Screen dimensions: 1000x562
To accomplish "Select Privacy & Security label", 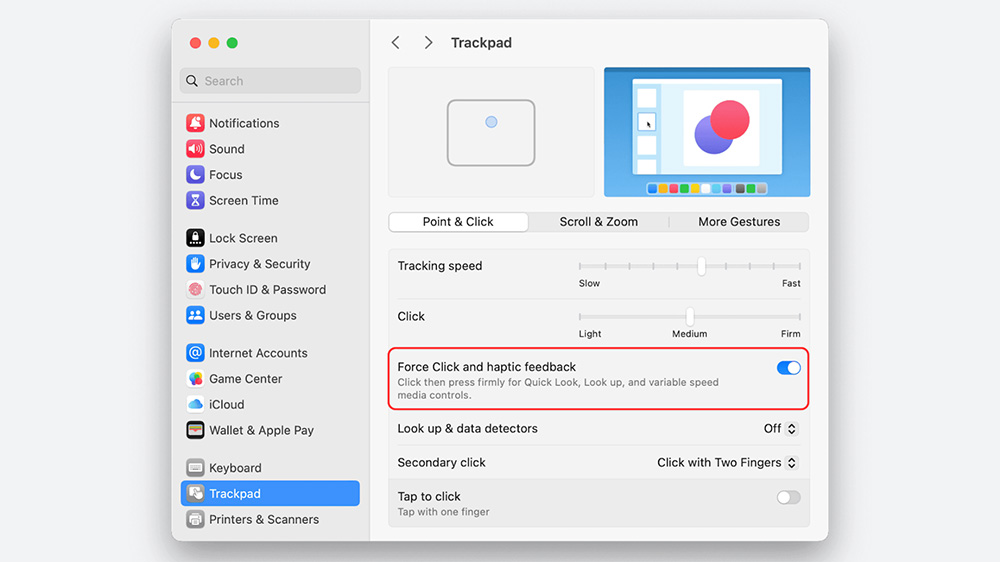I will pos(260,264).
